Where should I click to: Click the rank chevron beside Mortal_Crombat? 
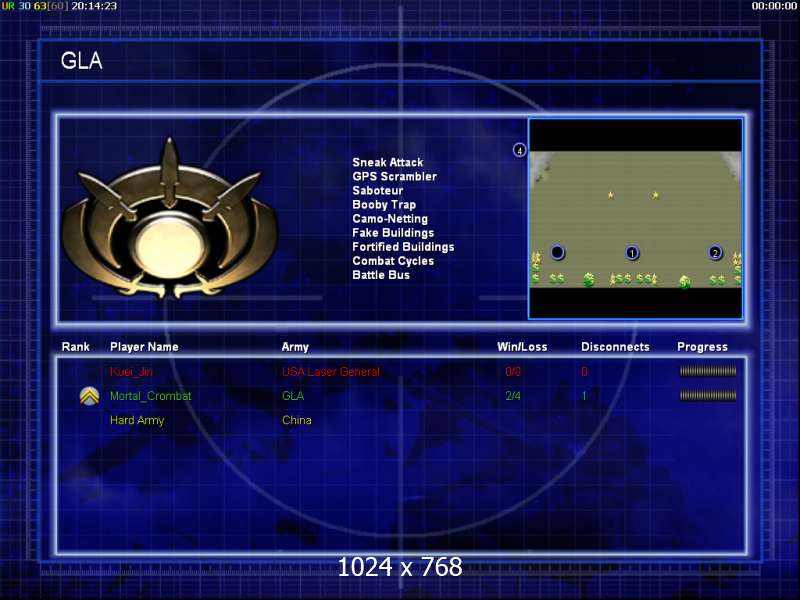coord(90,396)
